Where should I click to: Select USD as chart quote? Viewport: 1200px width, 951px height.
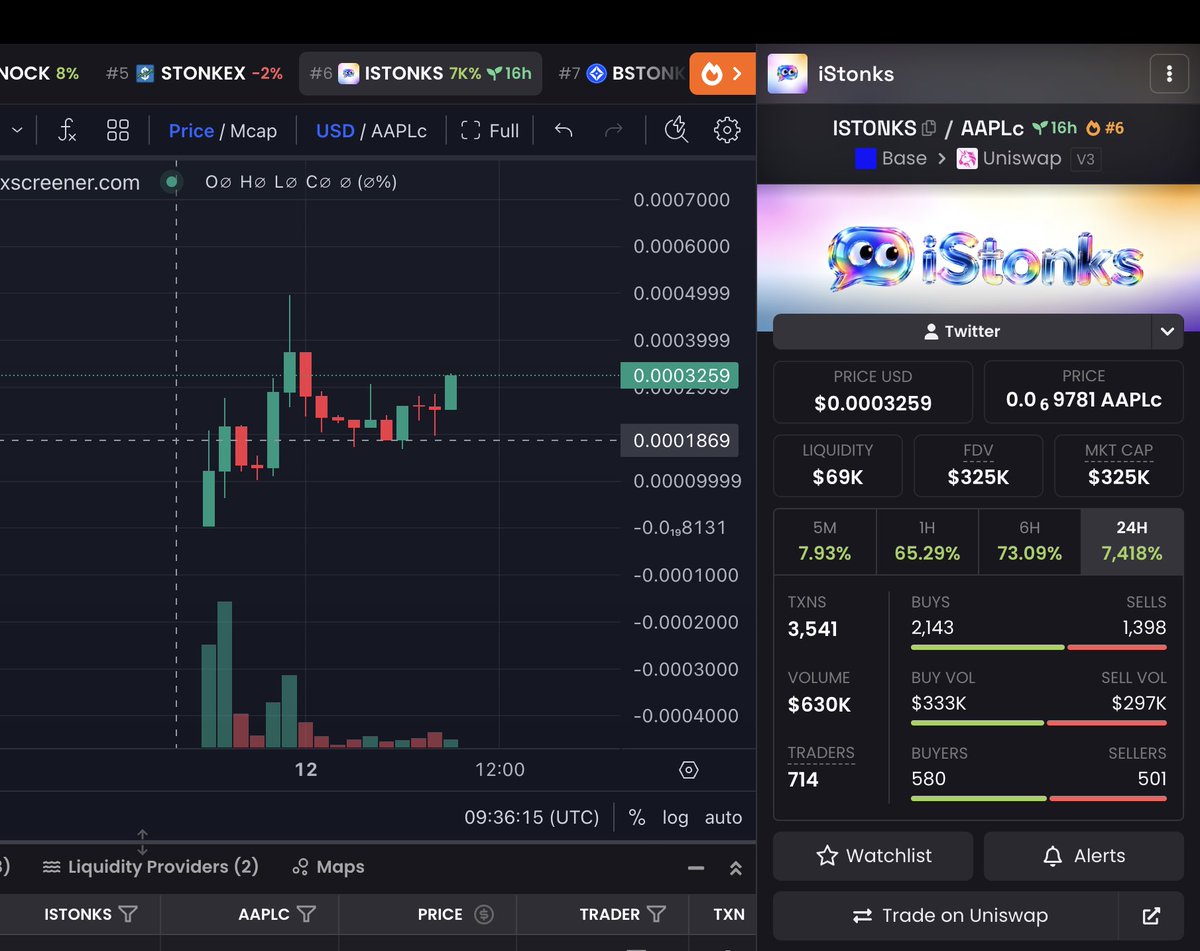click(335, 131)
